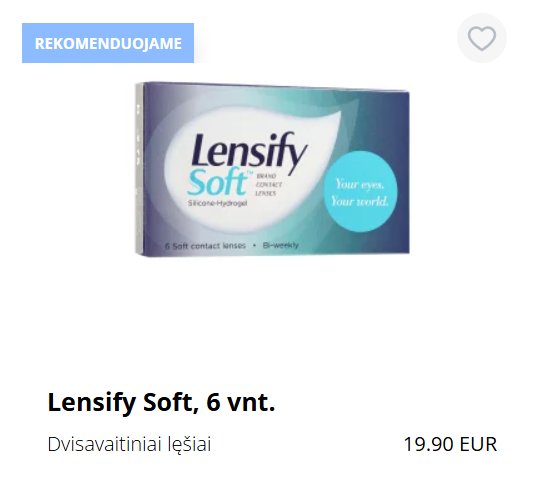546x488 pixels.
Task: Click the grey side edge of the box
Action: pyautogui.click(x=139, y=169)
